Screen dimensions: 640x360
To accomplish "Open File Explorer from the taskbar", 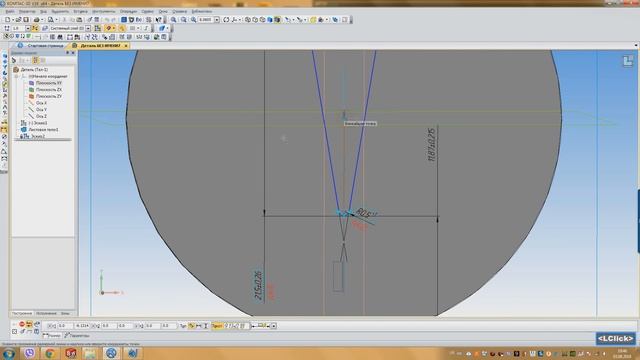I will pos(90,353).
